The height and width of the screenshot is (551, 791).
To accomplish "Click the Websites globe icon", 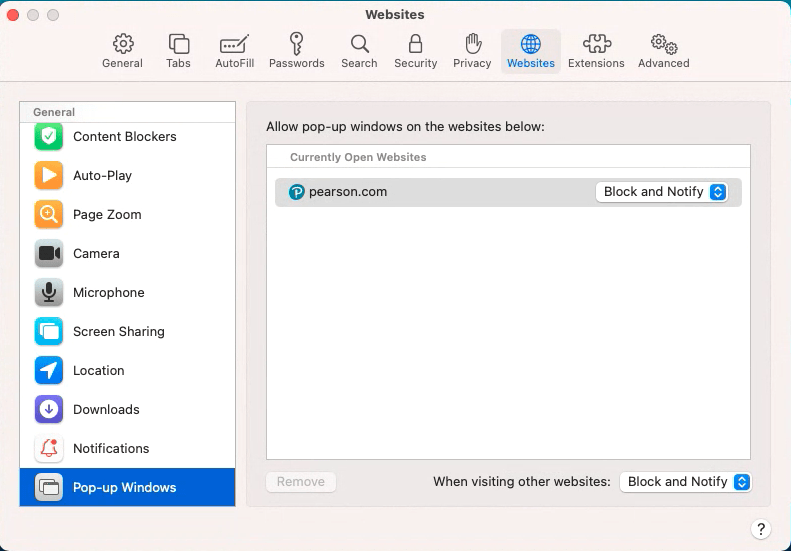I will 531,44.
